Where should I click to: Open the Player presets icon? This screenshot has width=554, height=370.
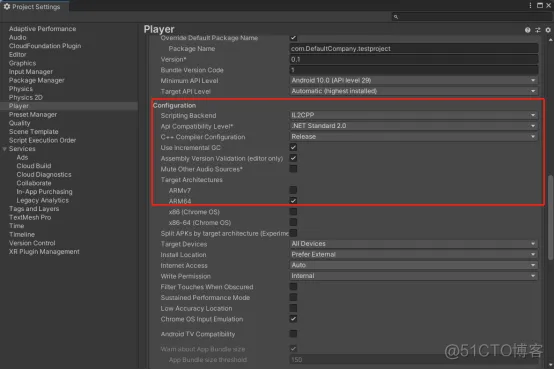click(538, 30)
